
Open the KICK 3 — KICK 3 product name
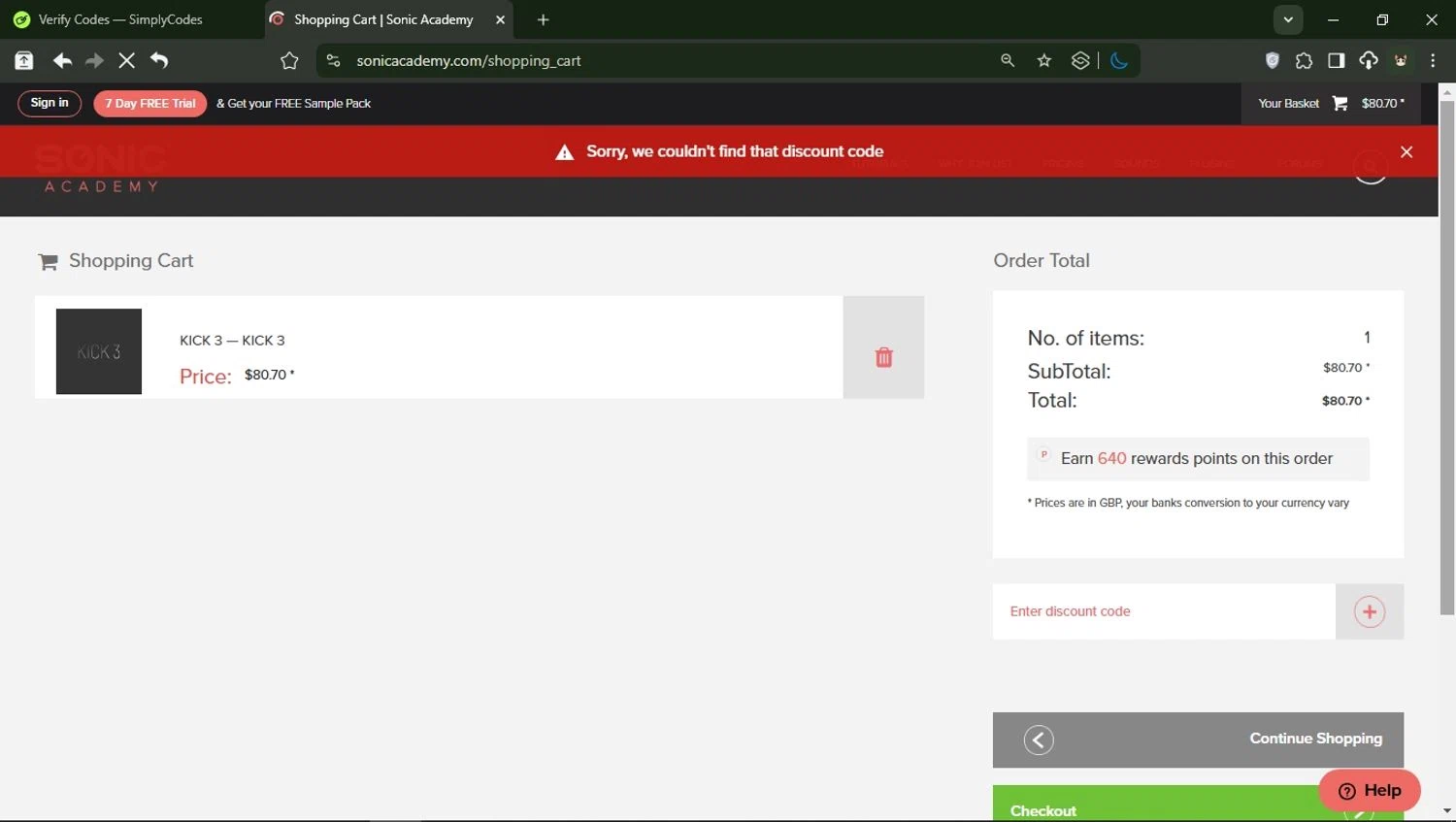pos(232,341)
